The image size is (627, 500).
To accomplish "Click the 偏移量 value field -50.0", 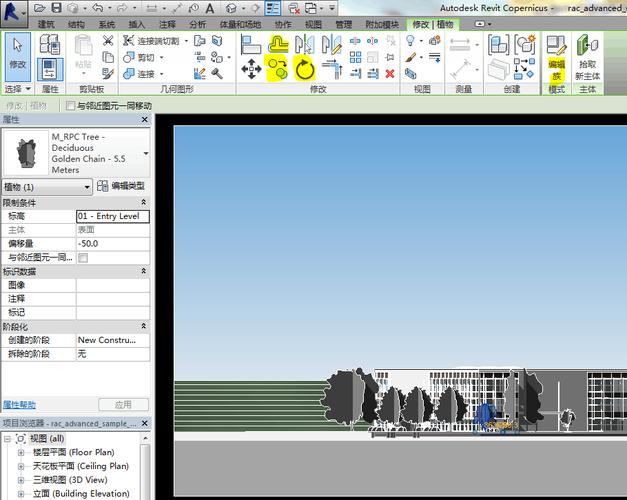I will pyautogui.click(x=112, y=243).
